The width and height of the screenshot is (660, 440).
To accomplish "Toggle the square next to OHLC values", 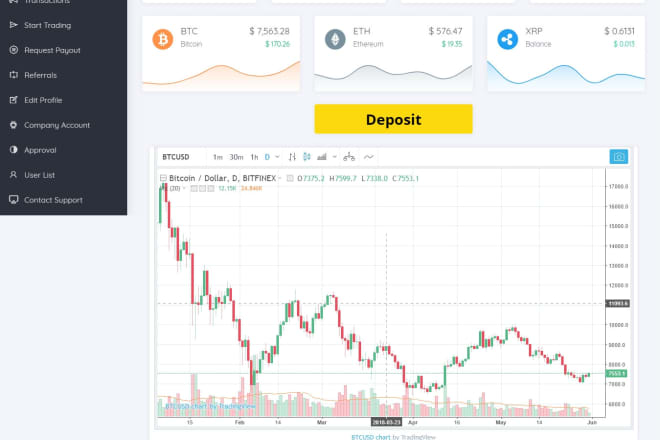I will [290, 178].
